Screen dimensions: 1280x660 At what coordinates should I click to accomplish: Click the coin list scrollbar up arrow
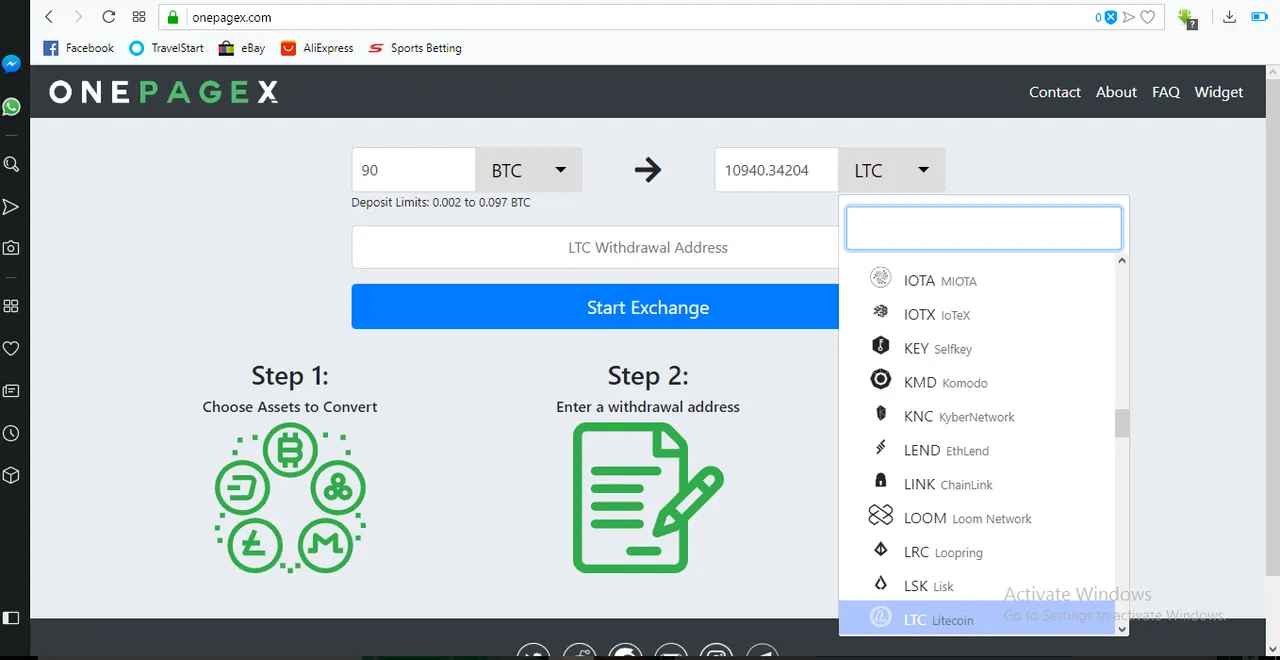[1122, 261]
